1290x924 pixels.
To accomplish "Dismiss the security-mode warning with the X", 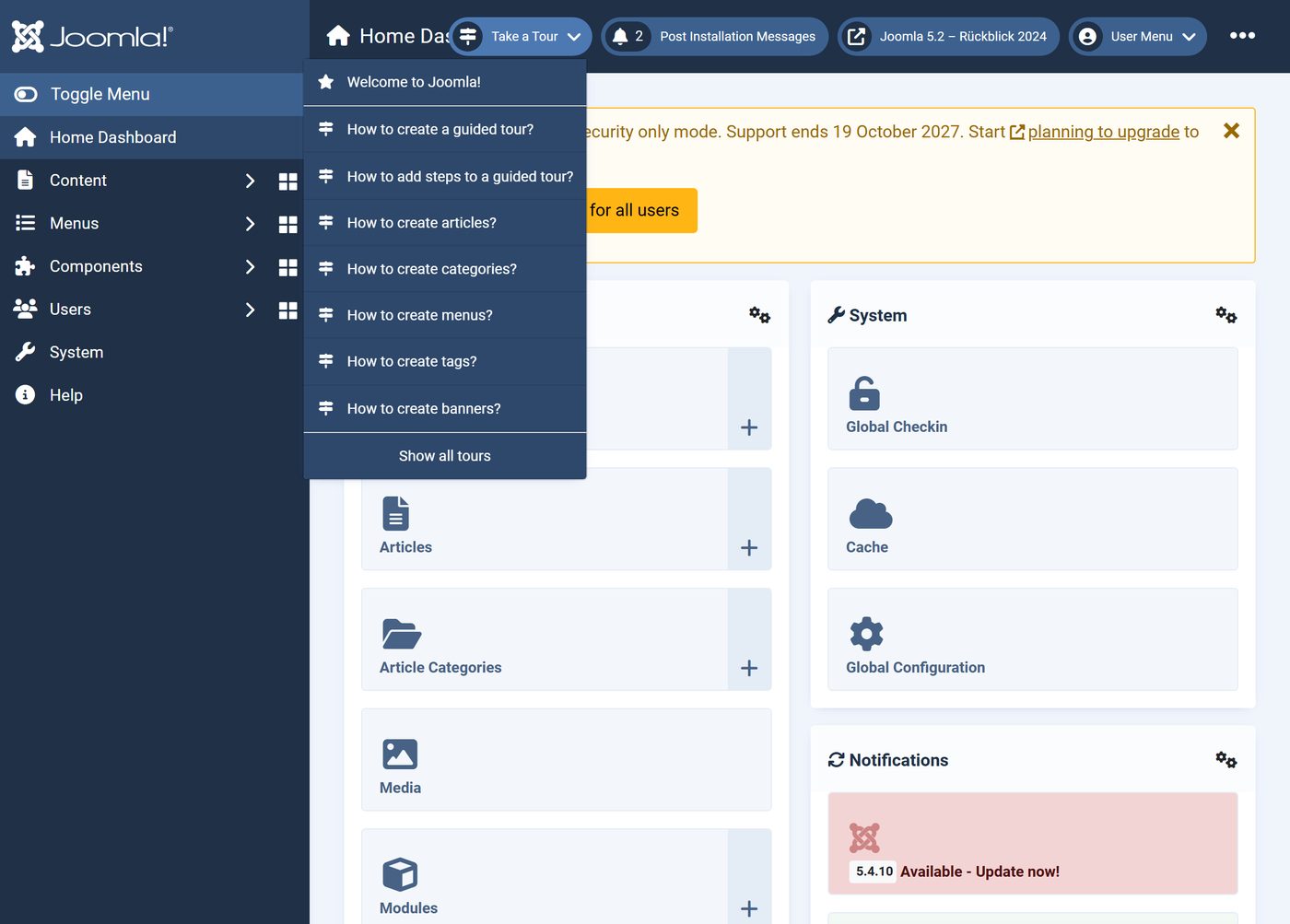I will 1231,131.
